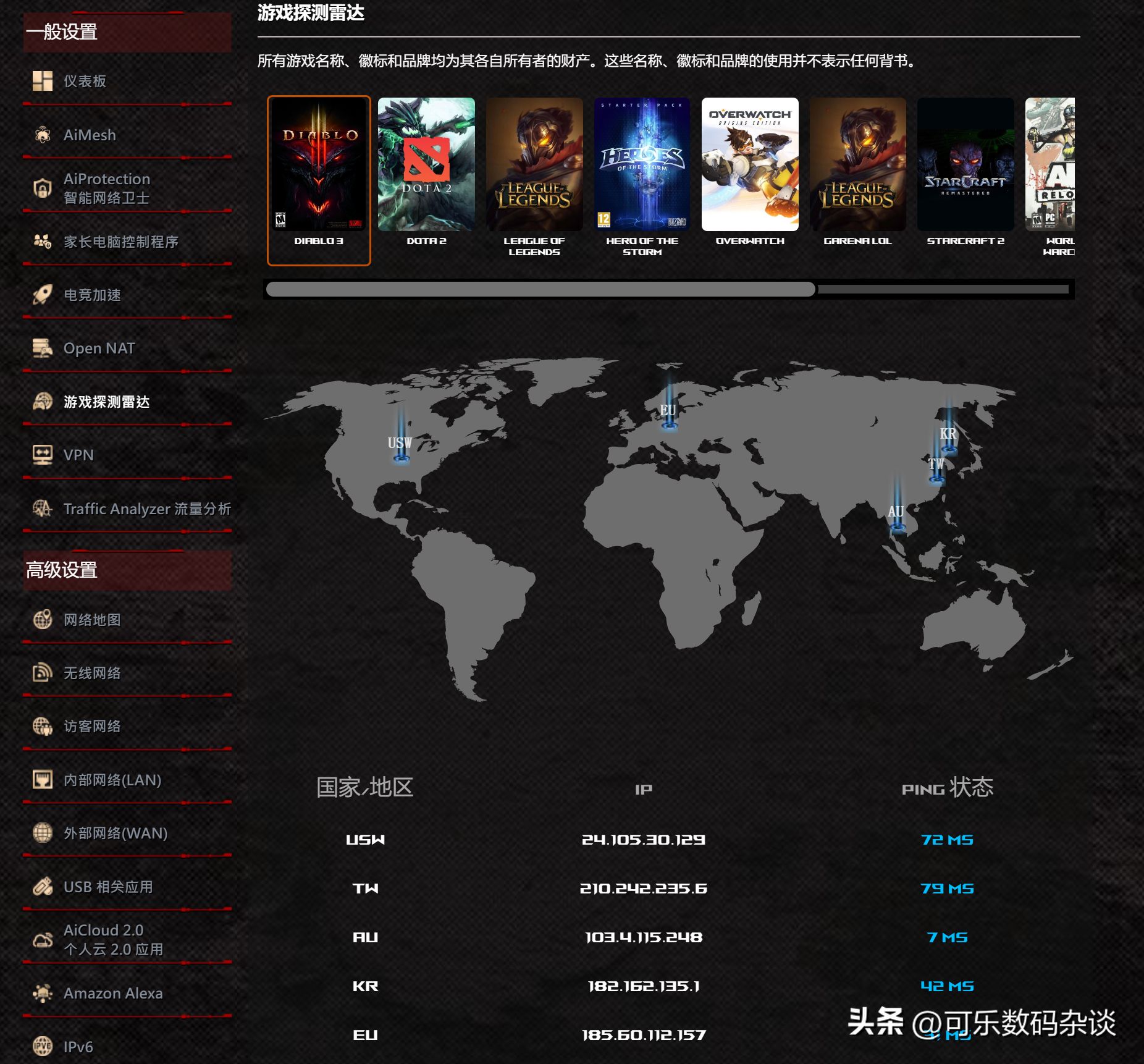Open the Open NAT page
The width and height of the screenshot is (1144, 1064).
tap(99, 348)
